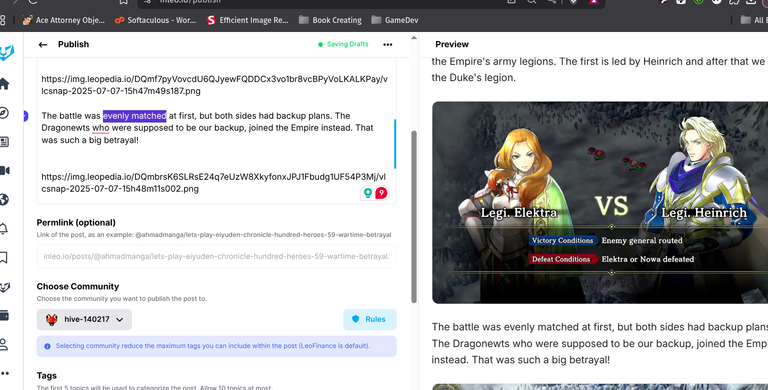Viewport: 768px width, 390px height.
Task: Open the hive-140217 community dropdown
Action: 84,319
